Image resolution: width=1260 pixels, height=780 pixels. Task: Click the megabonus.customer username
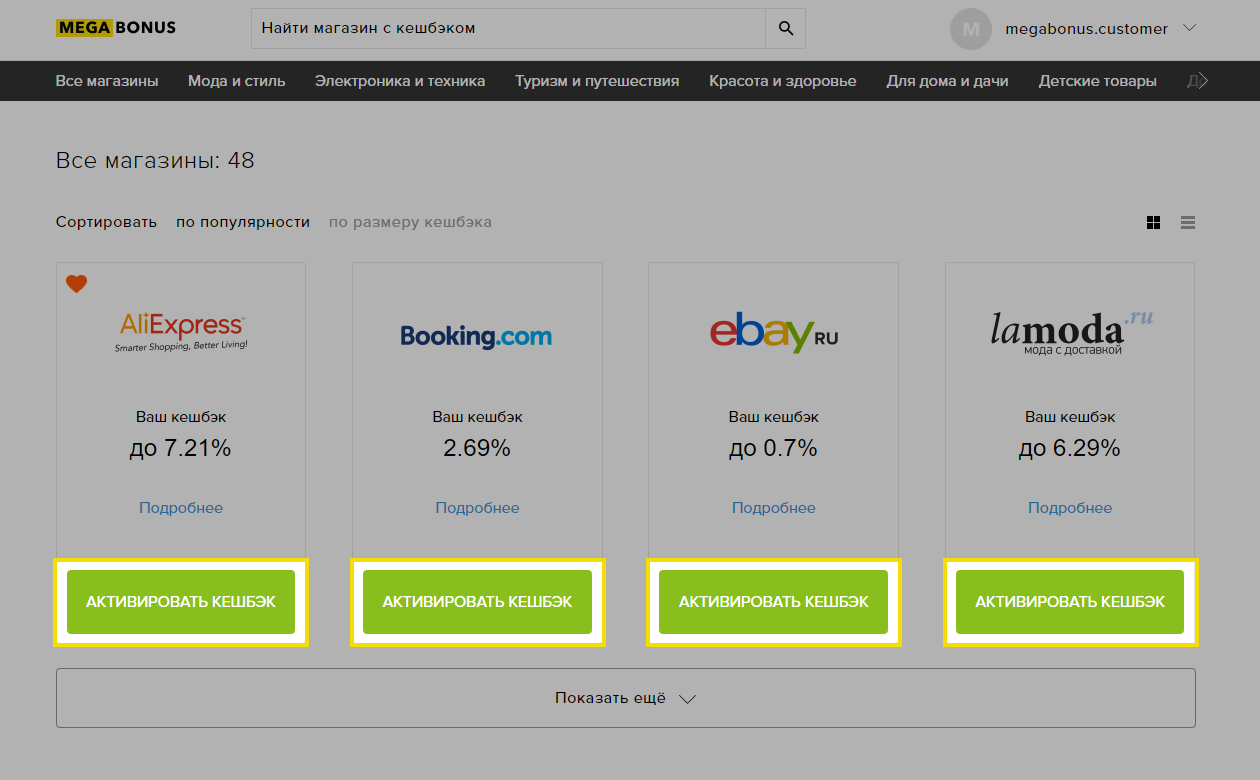pyautogui.click(x=1086, y=29)
